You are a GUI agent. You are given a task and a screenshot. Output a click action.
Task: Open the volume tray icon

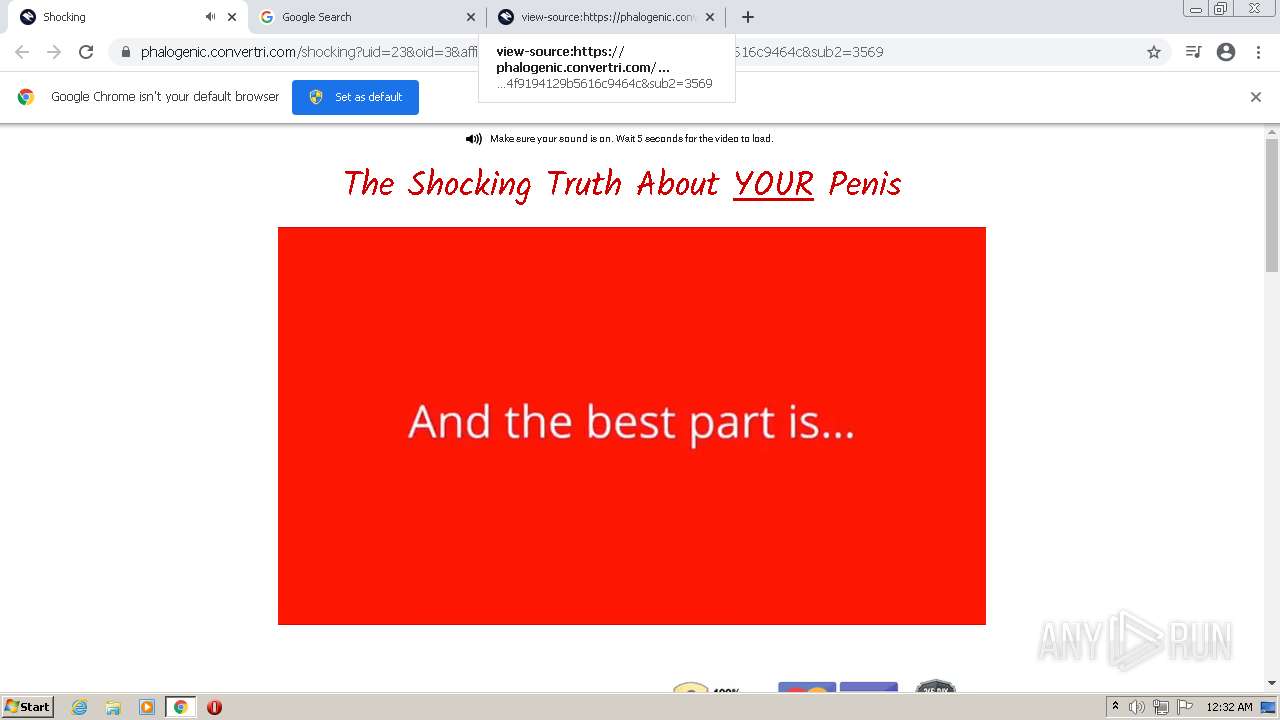point(1137,707)
